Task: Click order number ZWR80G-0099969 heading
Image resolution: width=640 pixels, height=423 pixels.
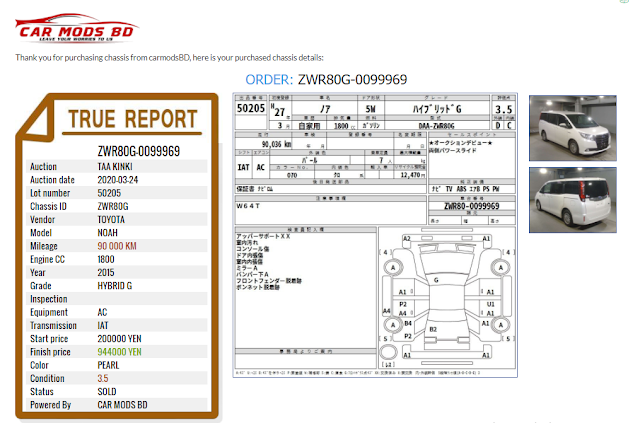Action: coord(352,79)
